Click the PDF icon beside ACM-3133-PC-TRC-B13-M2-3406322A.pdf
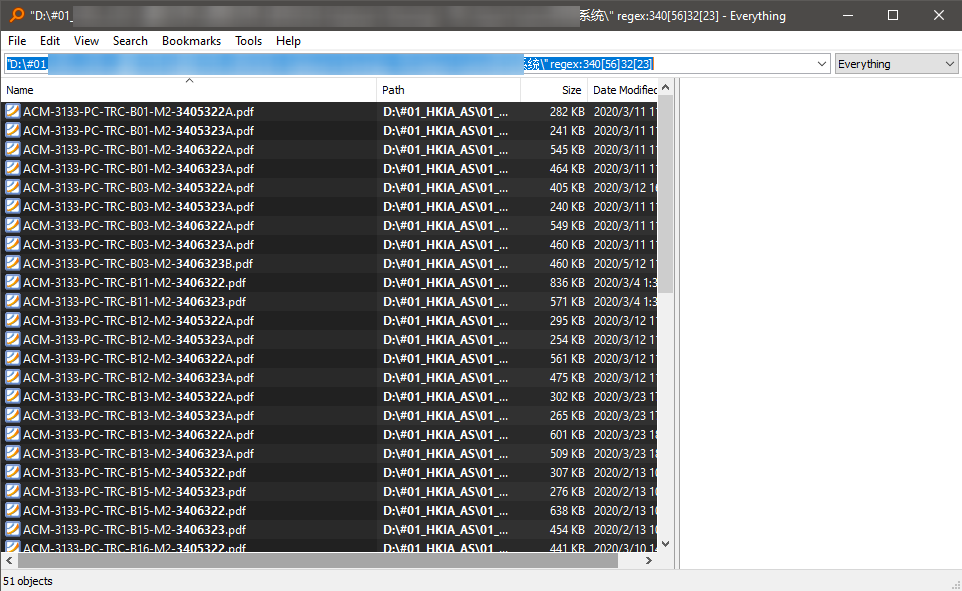 (x=12, y=434)
